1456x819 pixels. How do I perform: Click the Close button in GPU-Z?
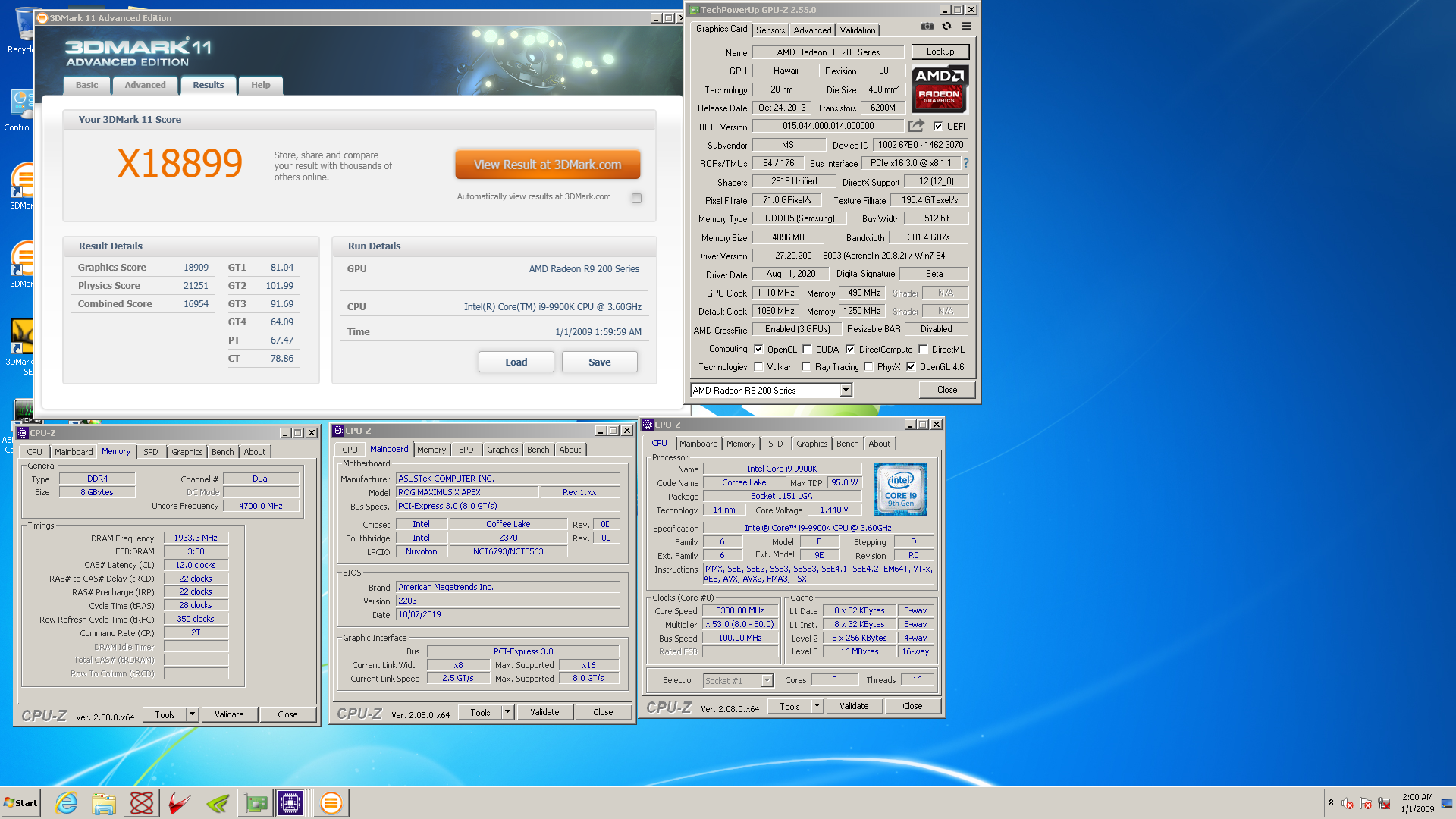(947, 390)
